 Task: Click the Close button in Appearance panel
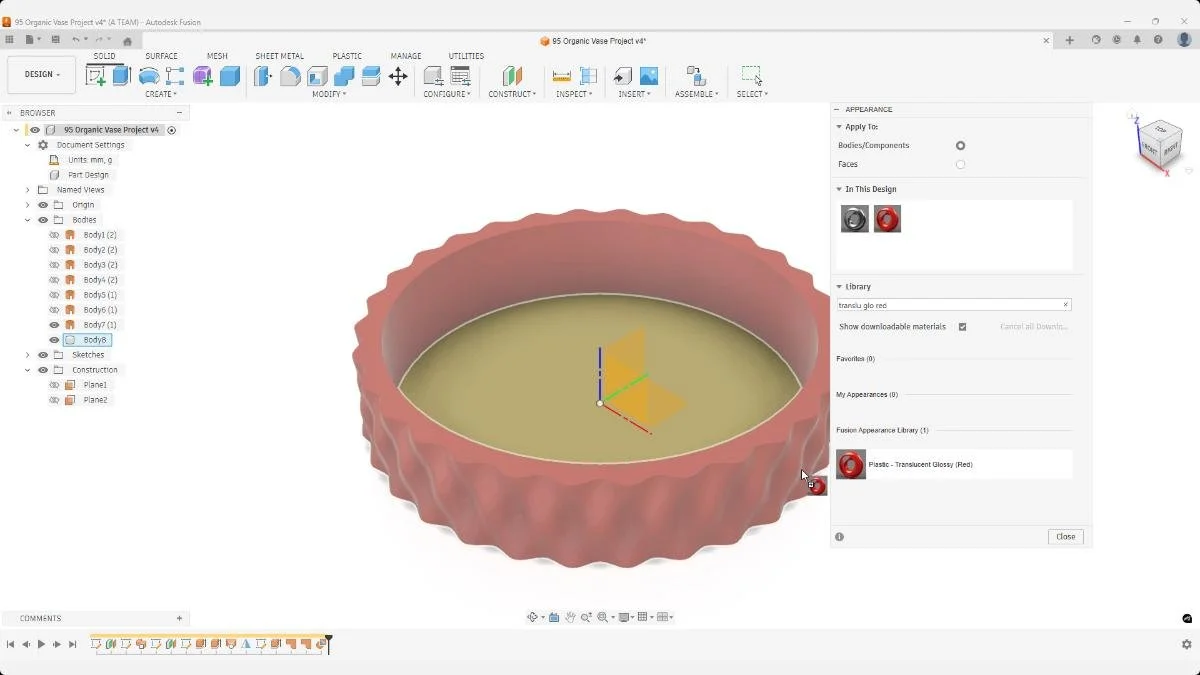point(1065,537)
